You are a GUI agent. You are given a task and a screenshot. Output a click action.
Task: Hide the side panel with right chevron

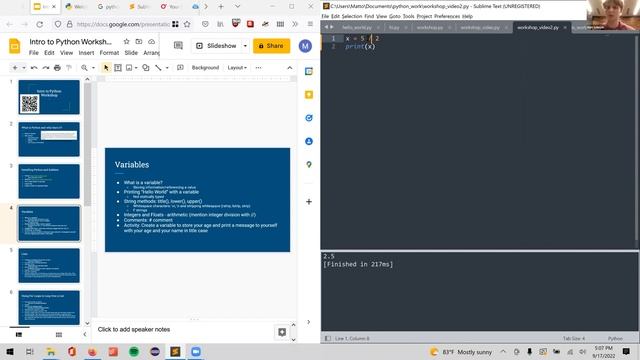coord(309,322)
